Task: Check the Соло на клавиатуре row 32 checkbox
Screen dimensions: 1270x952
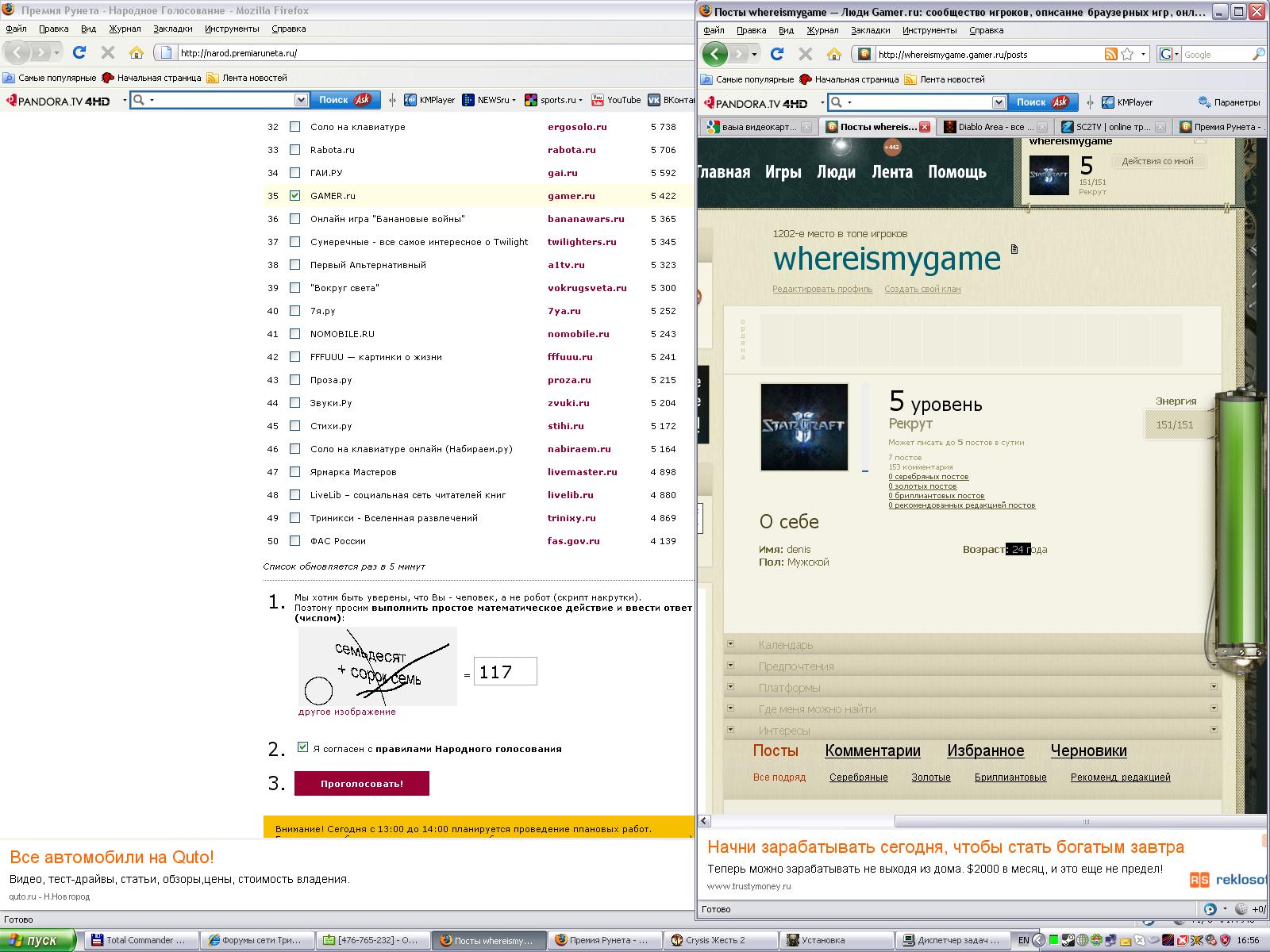Action: tap(295, 126)
